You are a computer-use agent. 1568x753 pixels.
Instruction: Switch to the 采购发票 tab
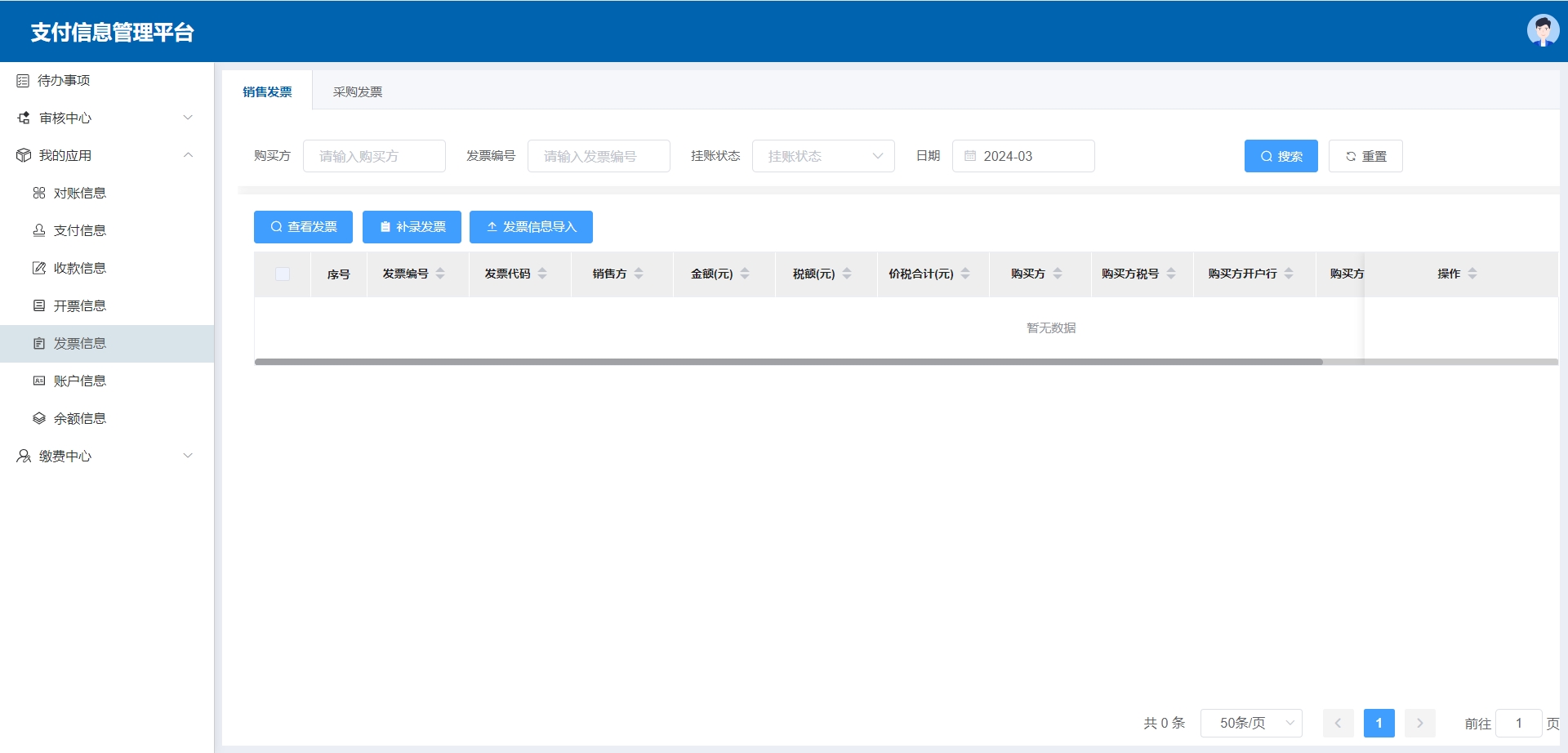pyautogui.click(x=358, y=92)
